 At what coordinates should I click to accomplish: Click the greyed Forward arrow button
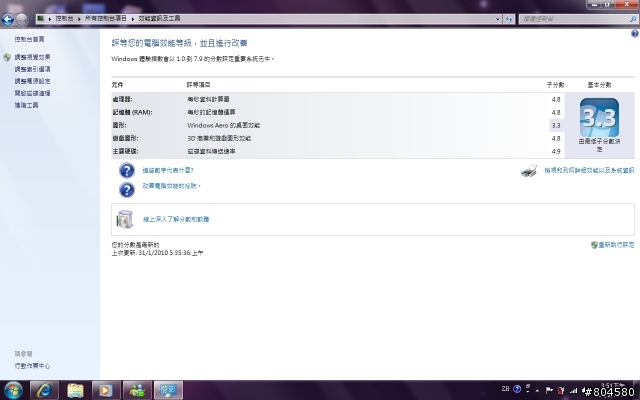coord(22,19)
